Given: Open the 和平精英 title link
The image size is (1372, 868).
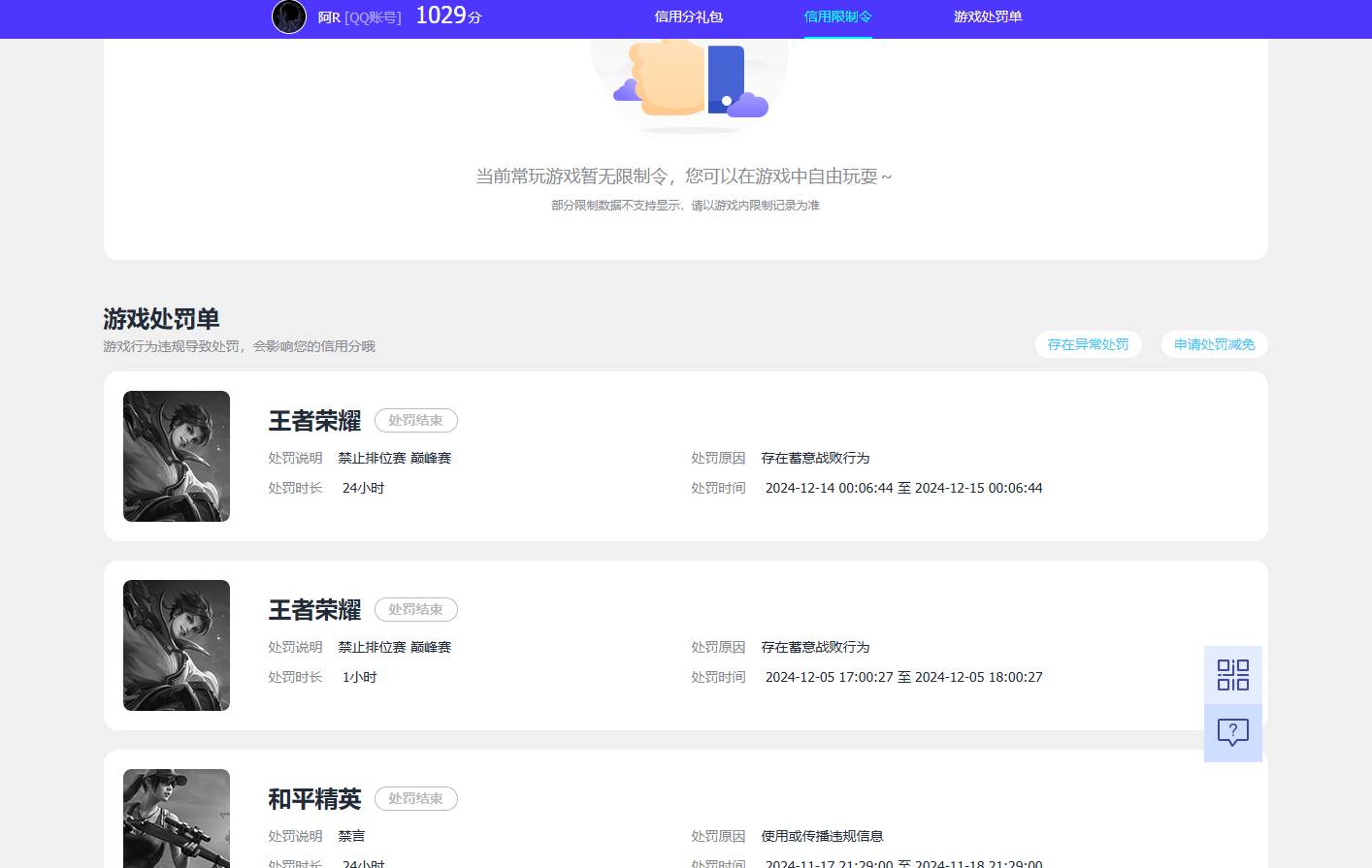Looking at the screenshot, I should [314, 799].
